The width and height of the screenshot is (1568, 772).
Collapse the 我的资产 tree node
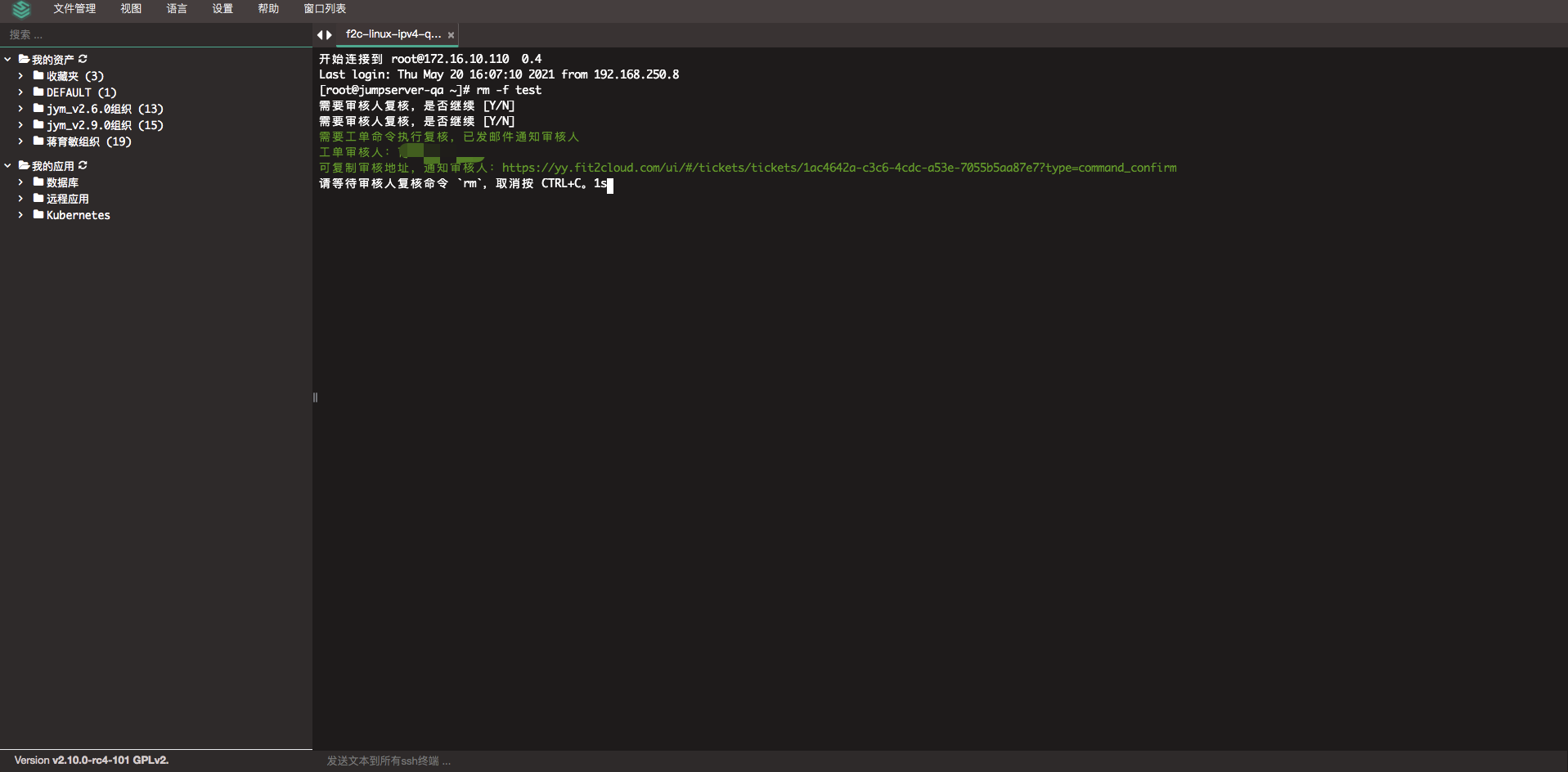pyautogui.click(x=8, y=59)
